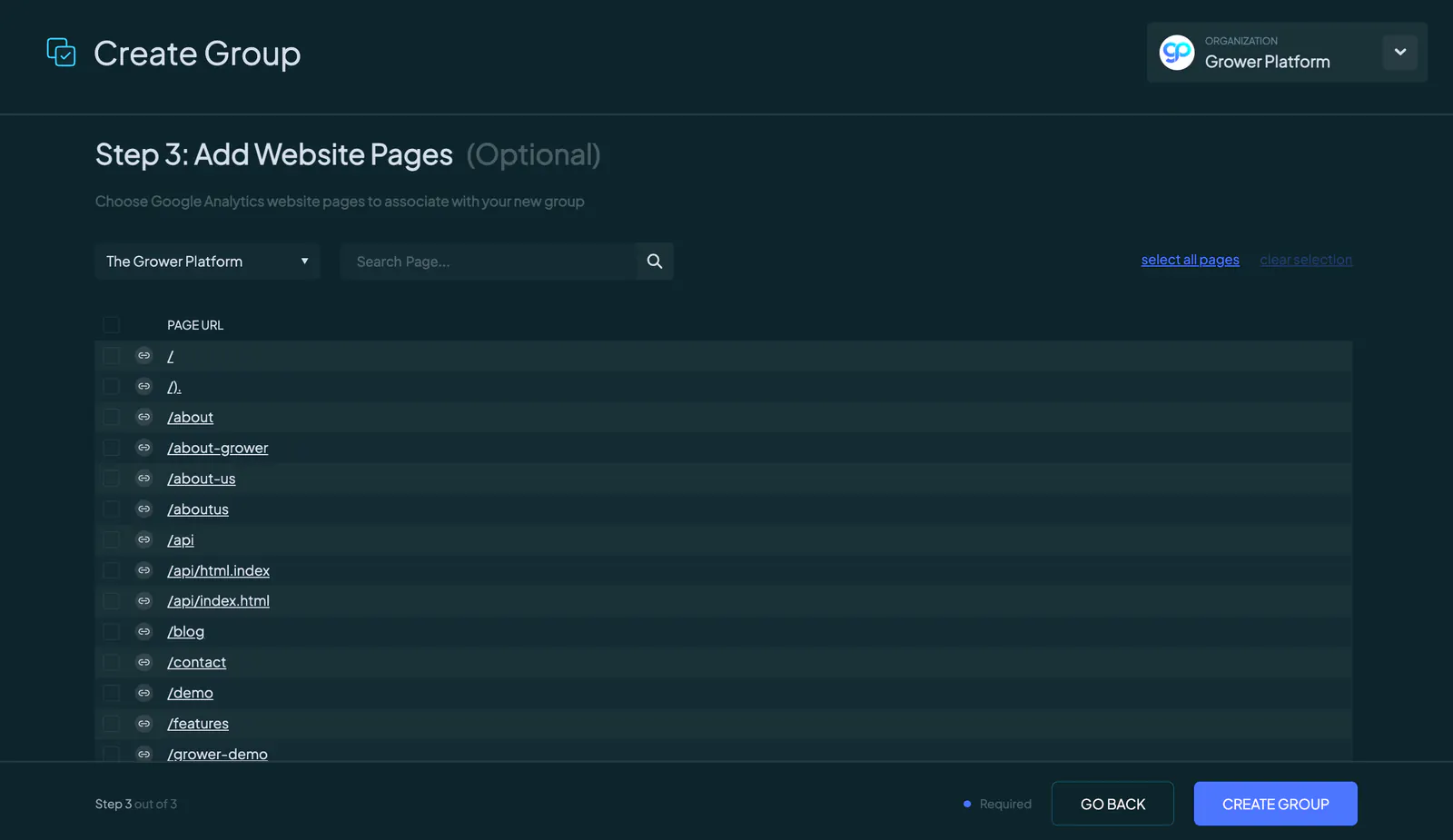Click link icon beside /about-us
This screenshot has width=1453, height=840.
(143, 479)
